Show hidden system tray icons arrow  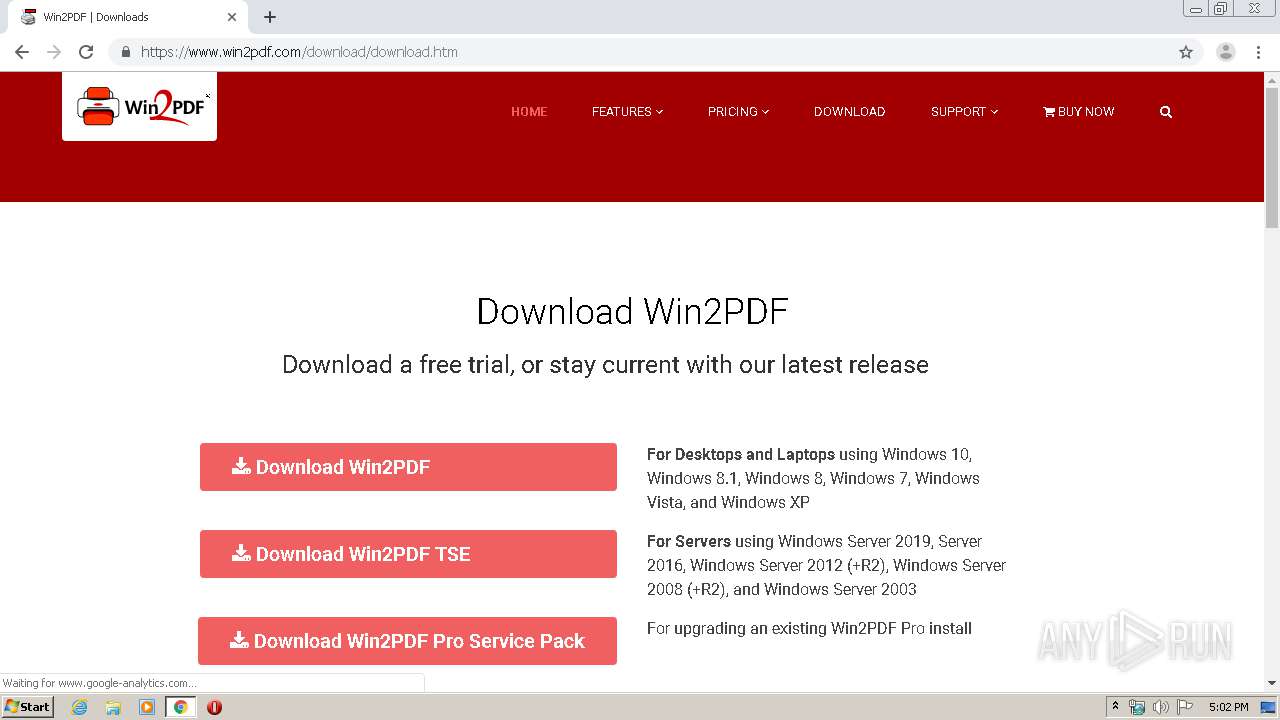click(x=1115, y=707)
